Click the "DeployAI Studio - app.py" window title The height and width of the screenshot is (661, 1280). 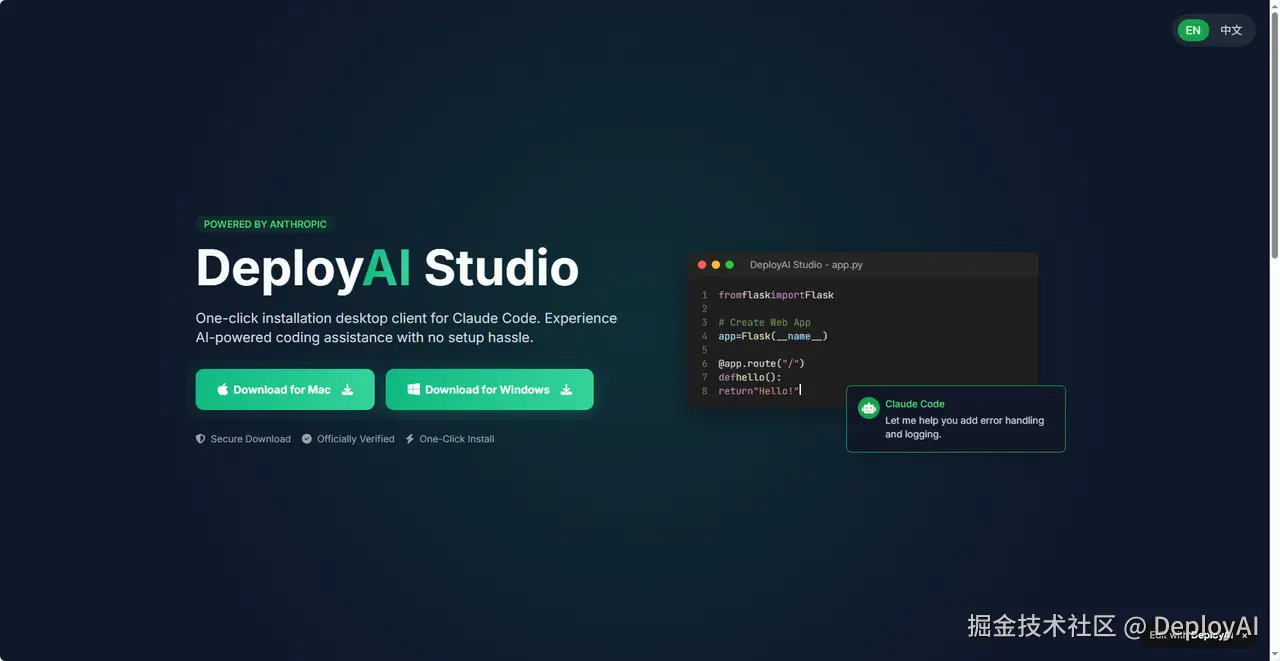806,265
